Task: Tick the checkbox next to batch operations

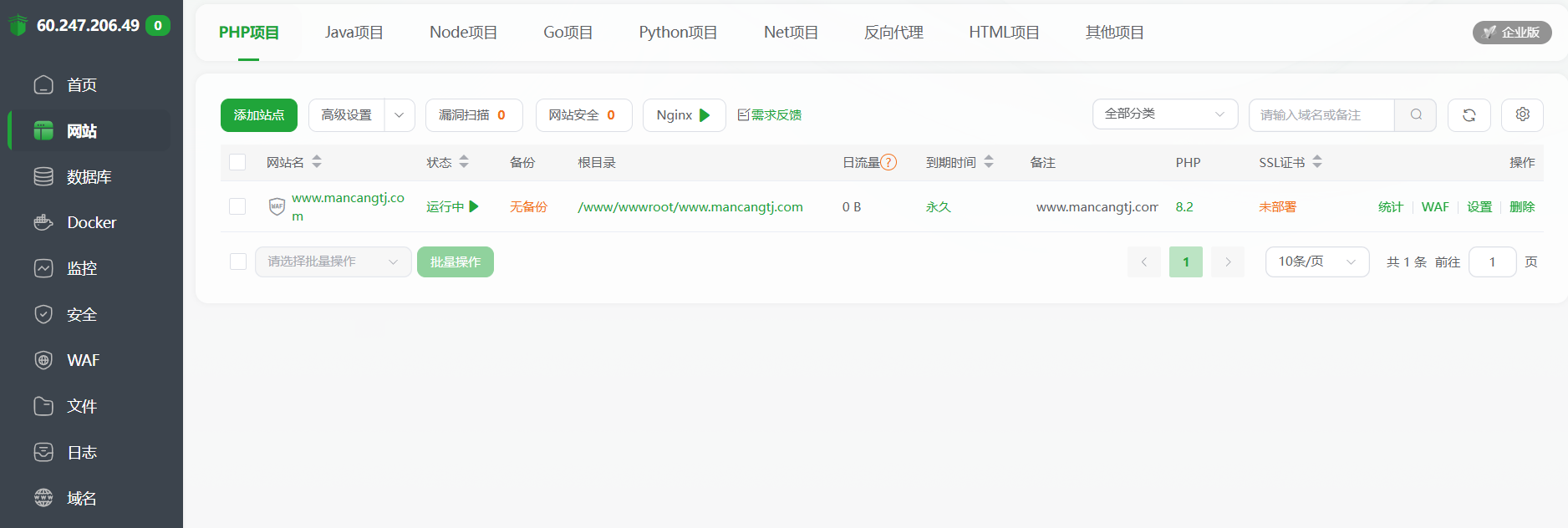Action: (x=238, y=261)
